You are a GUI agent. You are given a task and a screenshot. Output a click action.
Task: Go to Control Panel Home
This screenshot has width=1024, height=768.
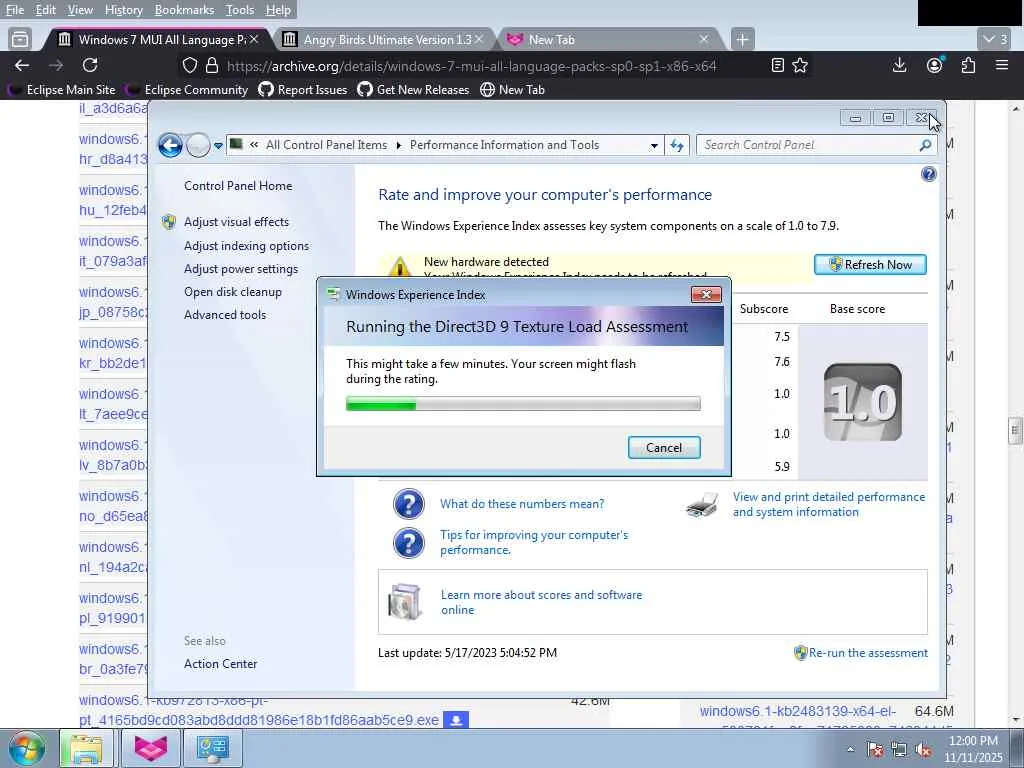pyautogui.click(x=238, y=185)
